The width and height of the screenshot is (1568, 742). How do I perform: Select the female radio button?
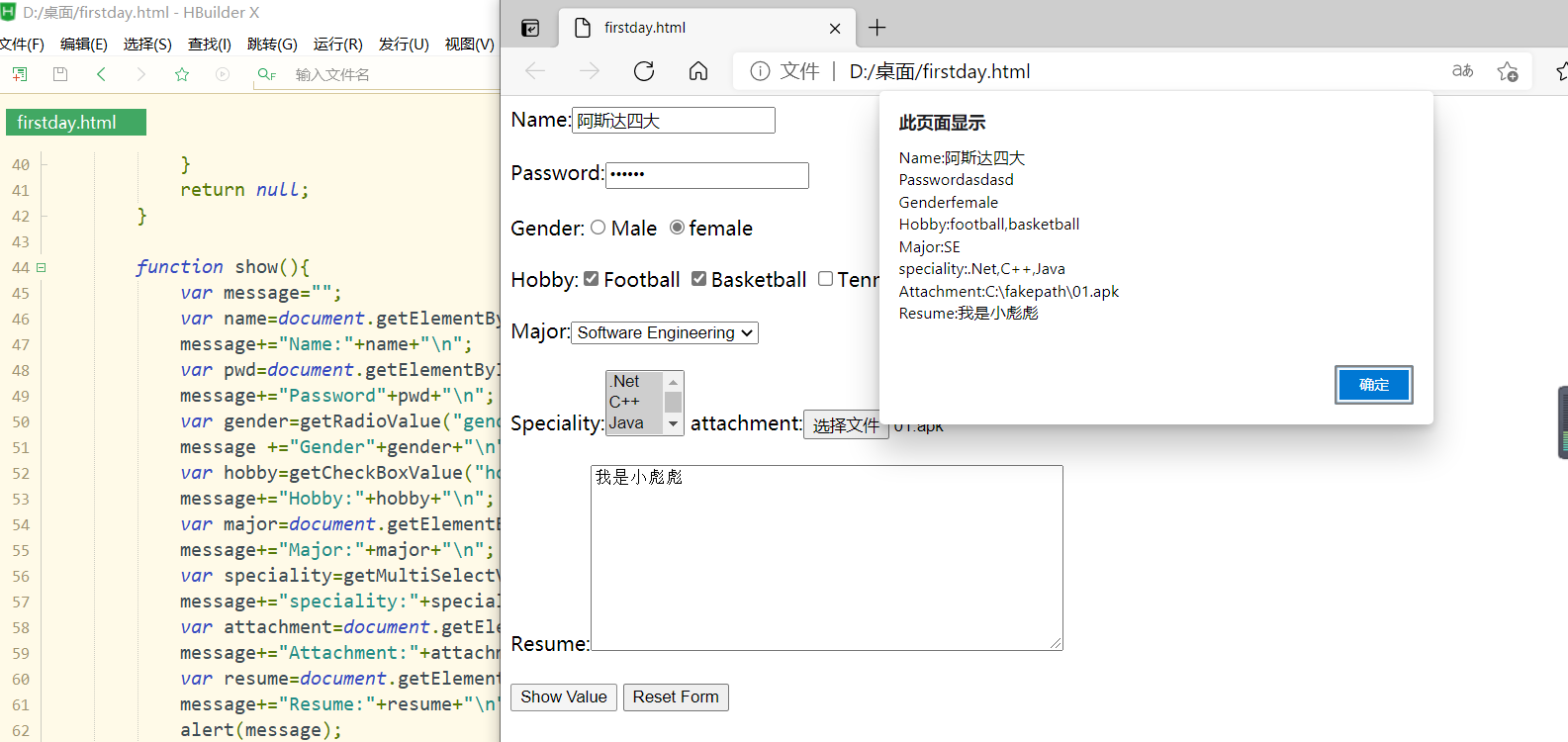(x=677, y=228)
